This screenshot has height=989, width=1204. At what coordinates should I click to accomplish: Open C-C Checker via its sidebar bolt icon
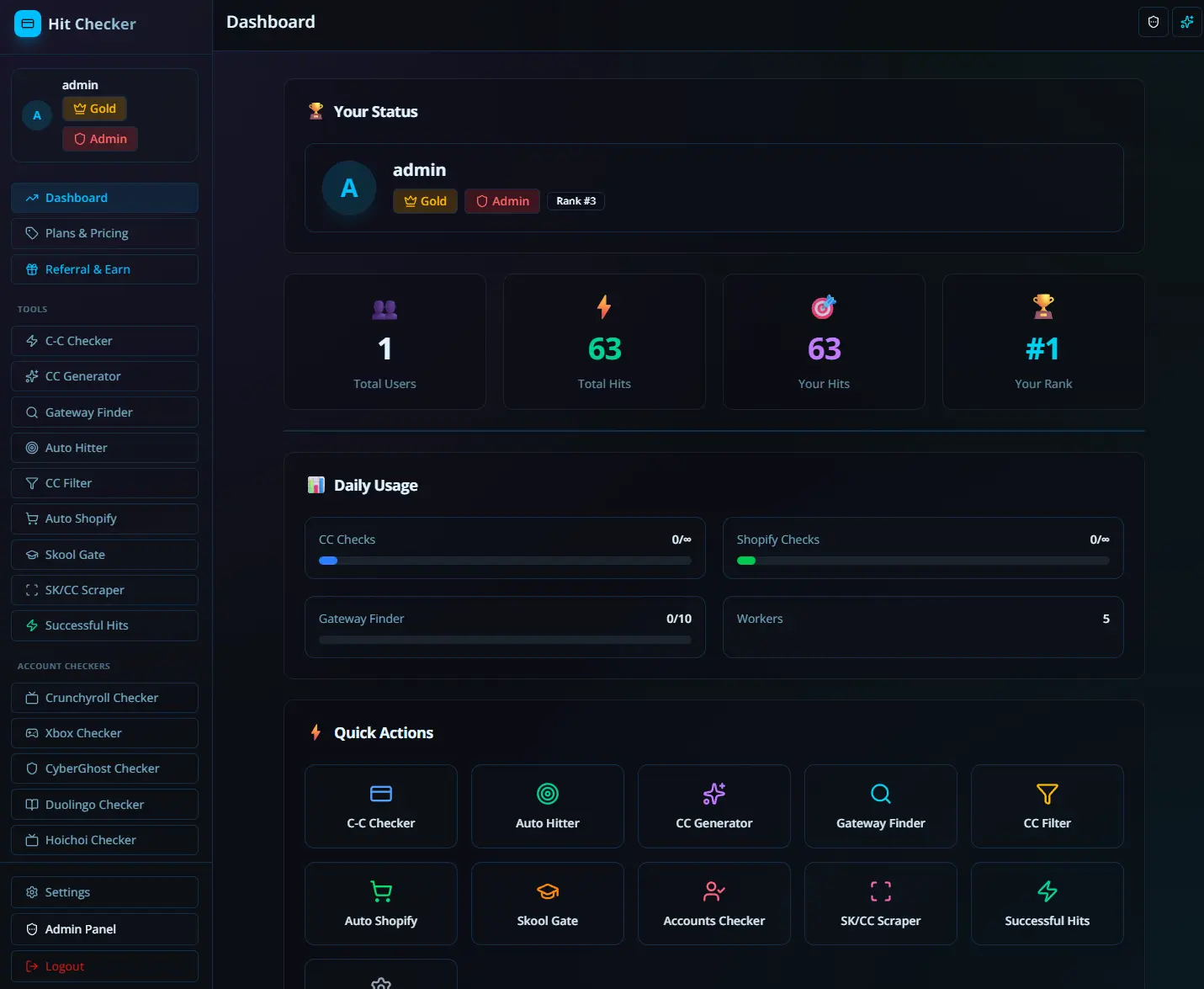click(x=32, y=341)
